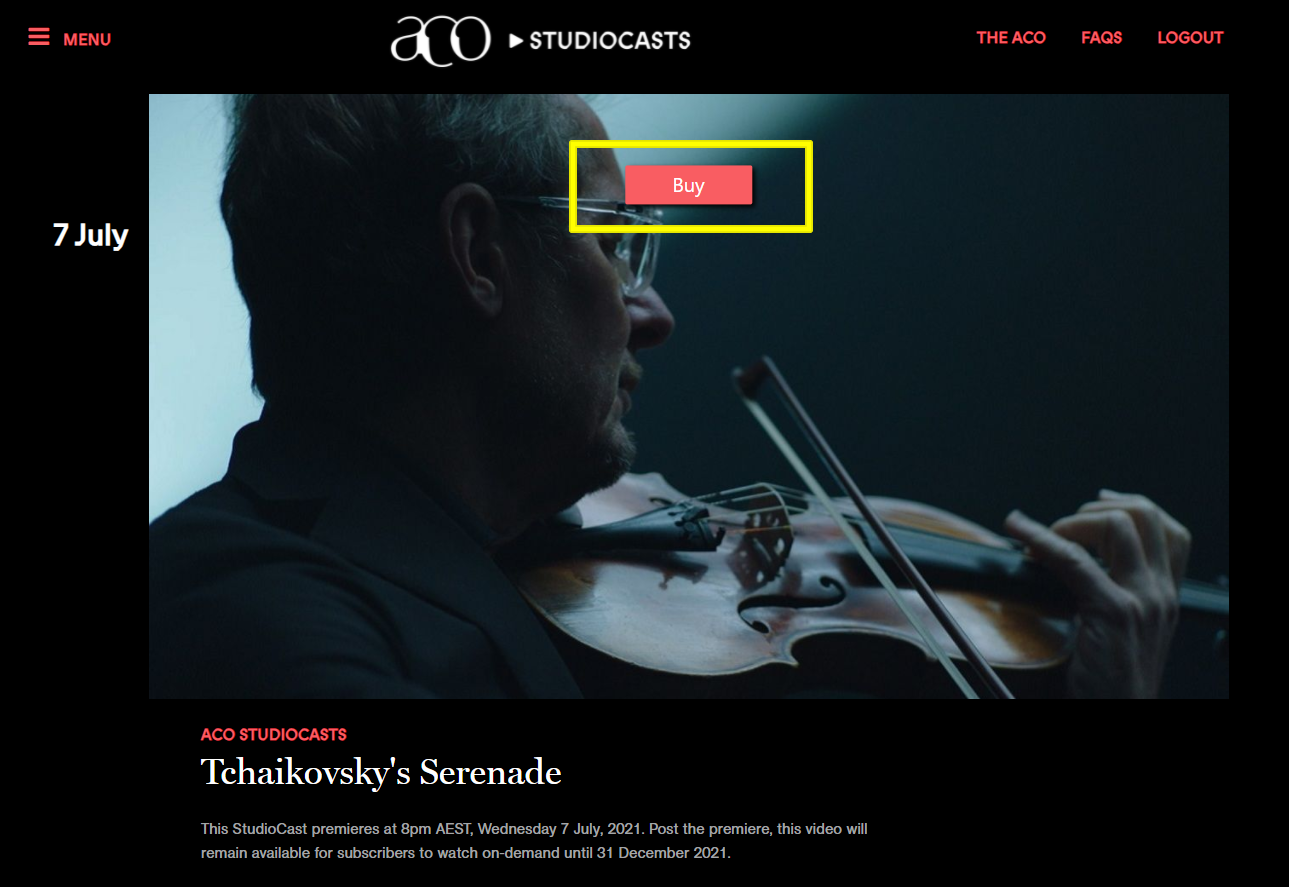Select the 7 July date label

90,235
